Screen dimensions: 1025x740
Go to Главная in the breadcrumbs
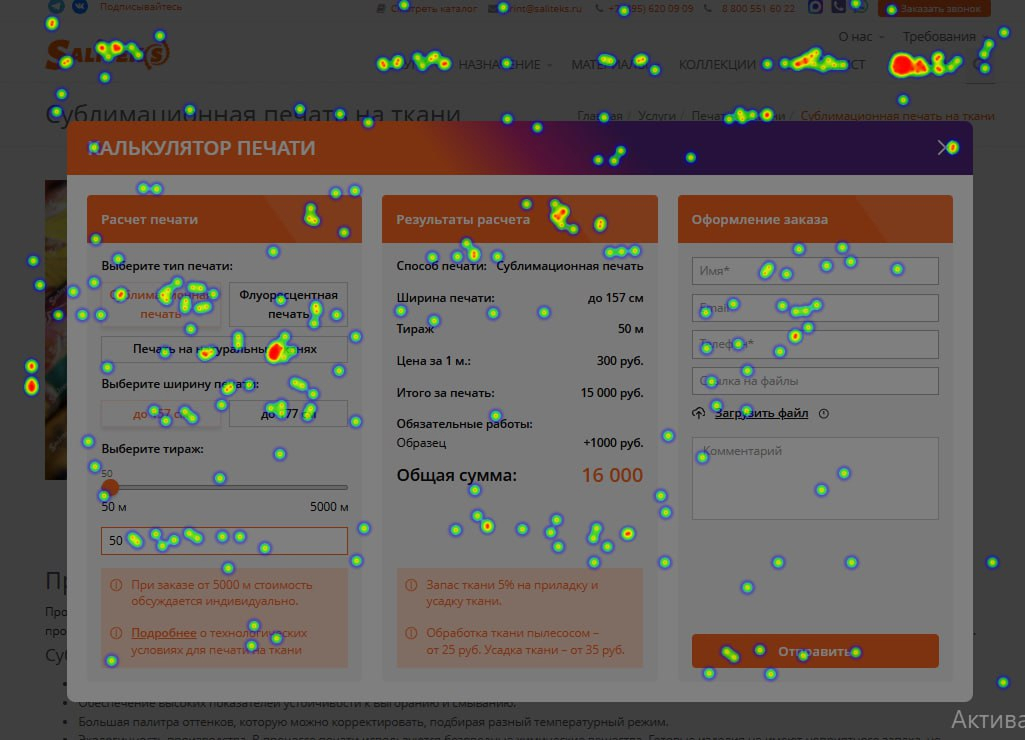click(599, 116)
